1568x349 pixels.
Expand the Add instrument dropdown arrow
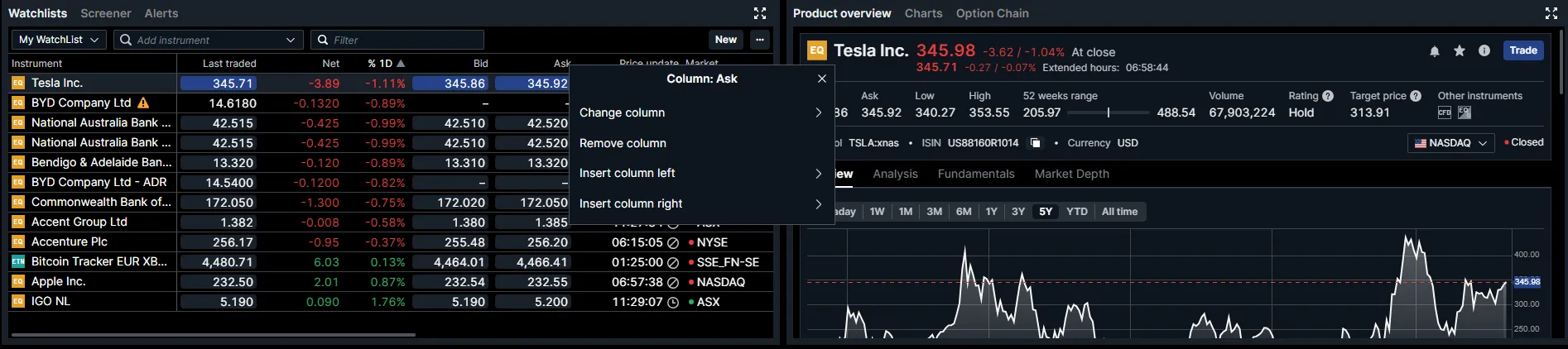pyautogui.click(x=290, y=40)
